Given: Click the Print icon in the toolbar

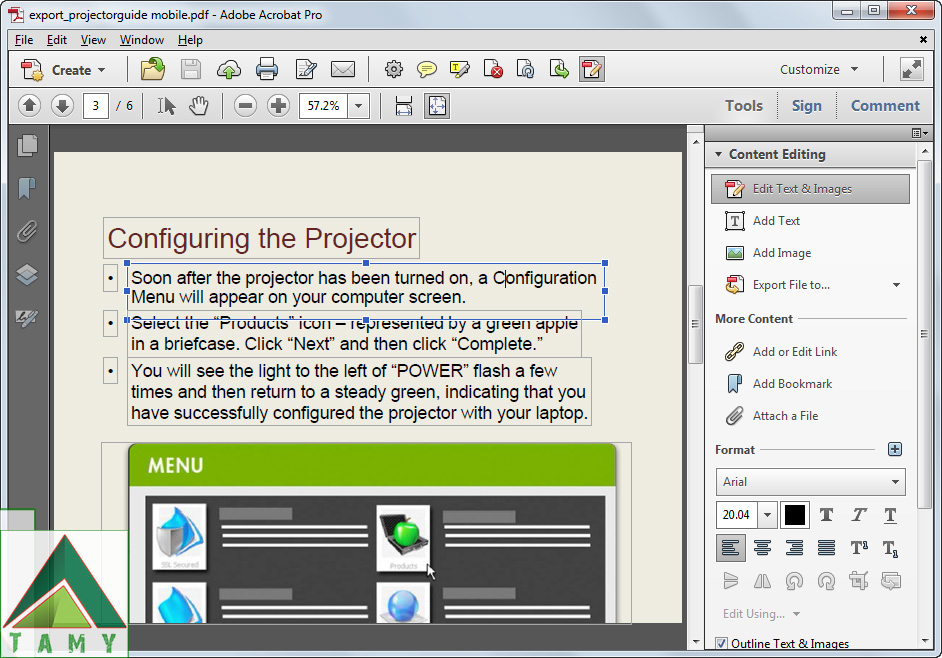Looking at the screenshot, I should [x=267, y=69].
